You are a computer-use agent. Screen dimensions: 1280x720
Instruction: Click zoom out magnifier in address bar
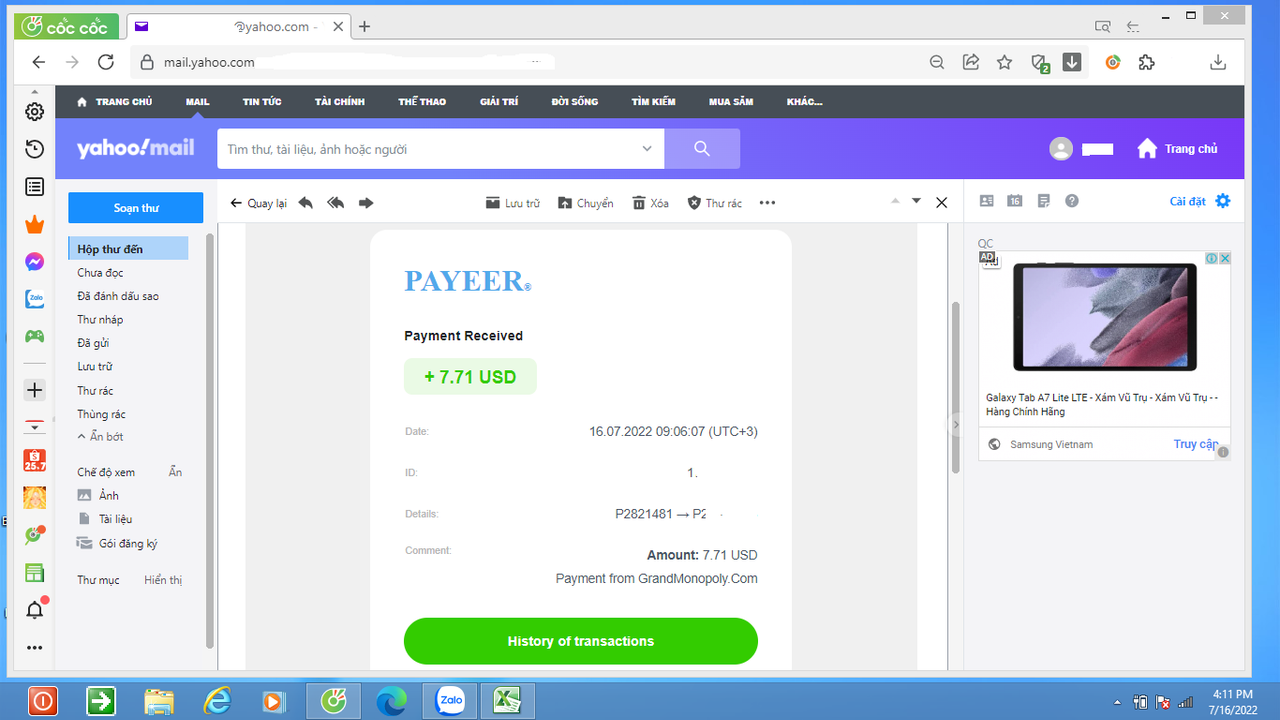936,62
